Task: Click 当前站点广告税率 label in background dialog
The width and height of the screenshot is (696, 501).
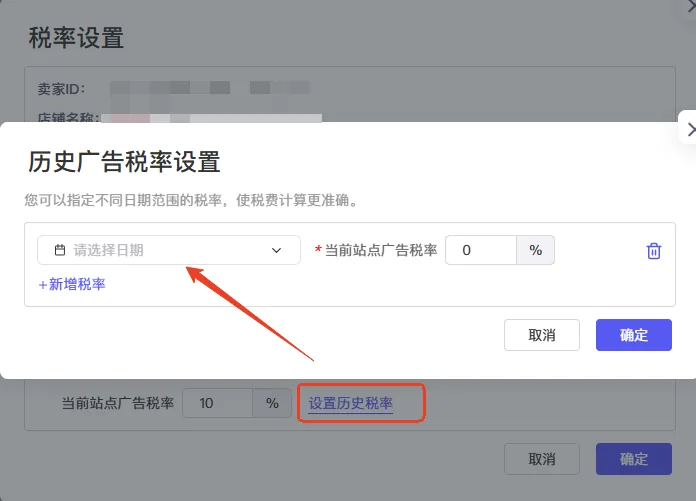Action: [x=118, y=403]
